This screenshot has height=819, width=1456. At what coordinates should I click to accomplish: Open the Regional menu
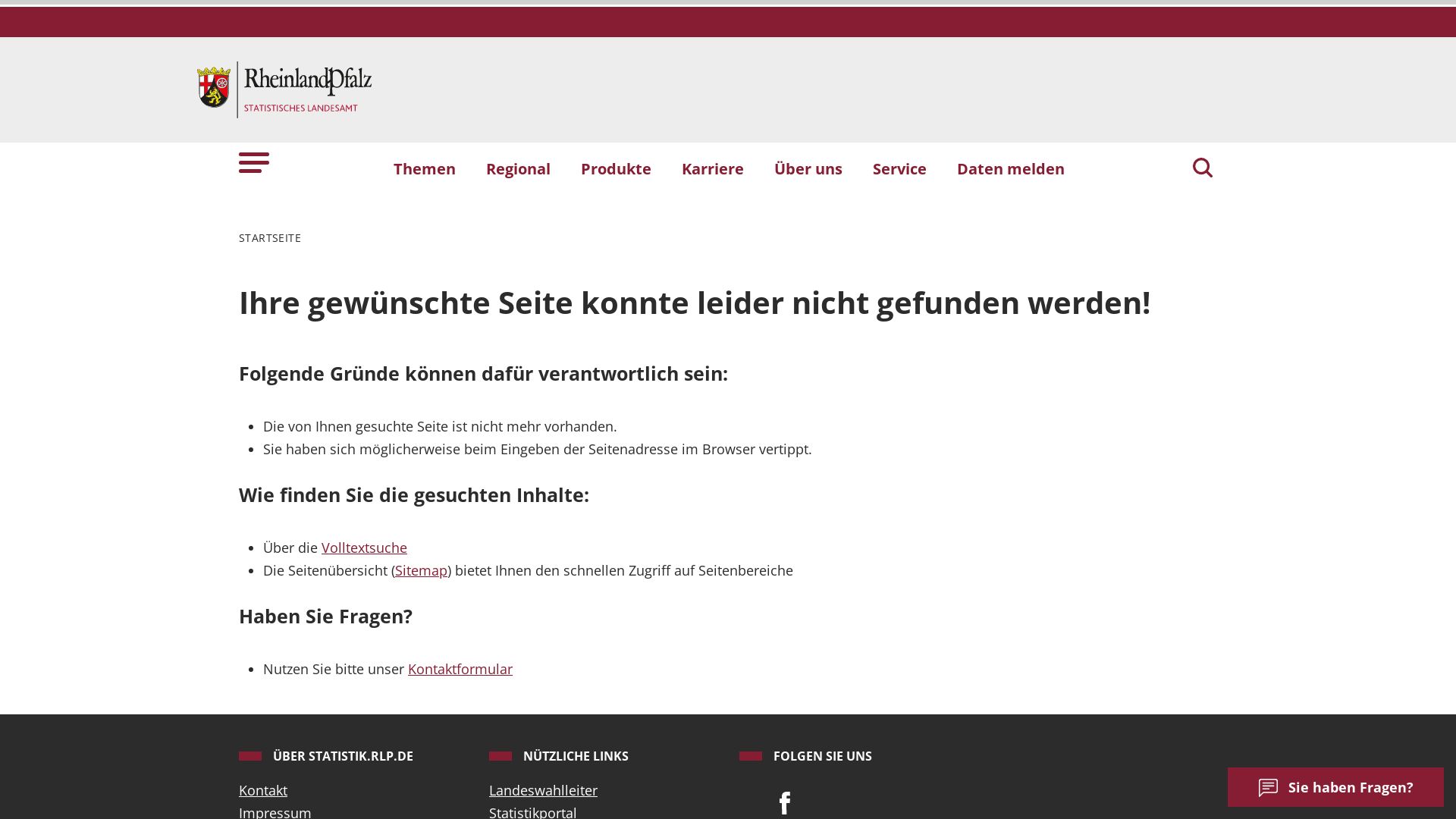point(518,169)
